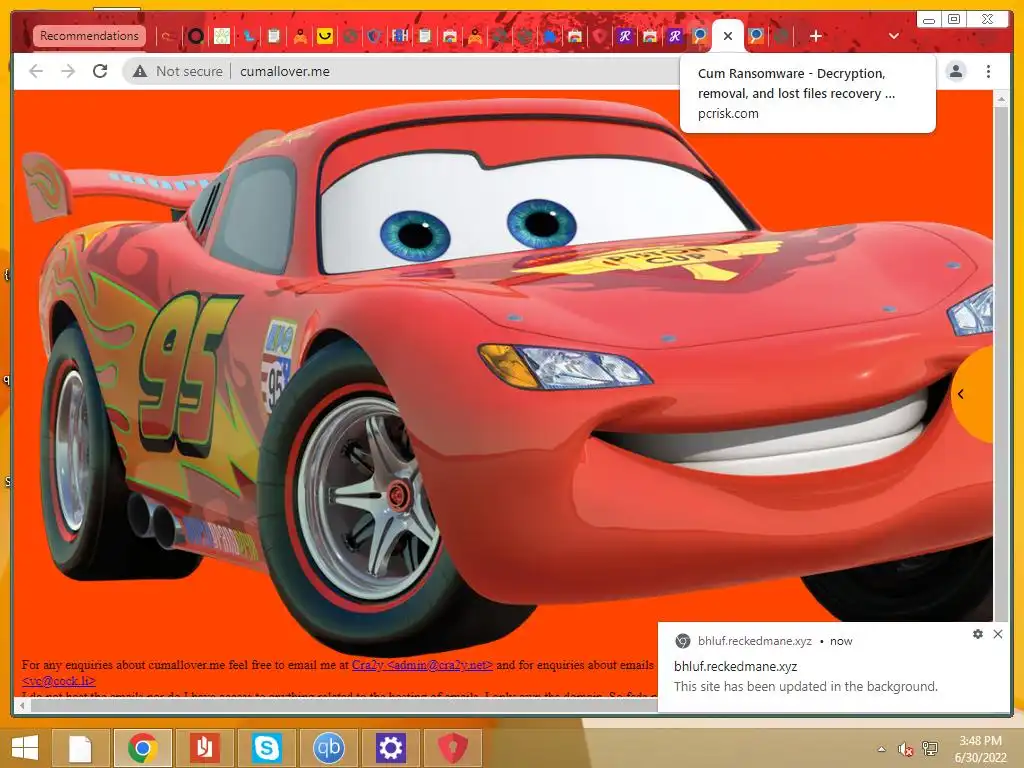Switch to the black circle icon tab
Viewport: 1024px width, 768px height.
[195, 36]
